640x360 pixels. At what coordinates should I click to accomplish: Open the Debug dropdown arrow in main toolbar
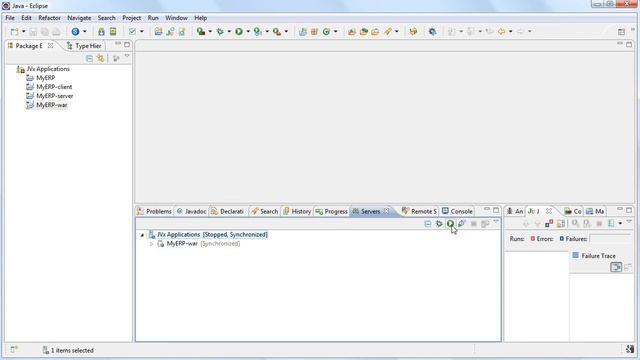229,31
